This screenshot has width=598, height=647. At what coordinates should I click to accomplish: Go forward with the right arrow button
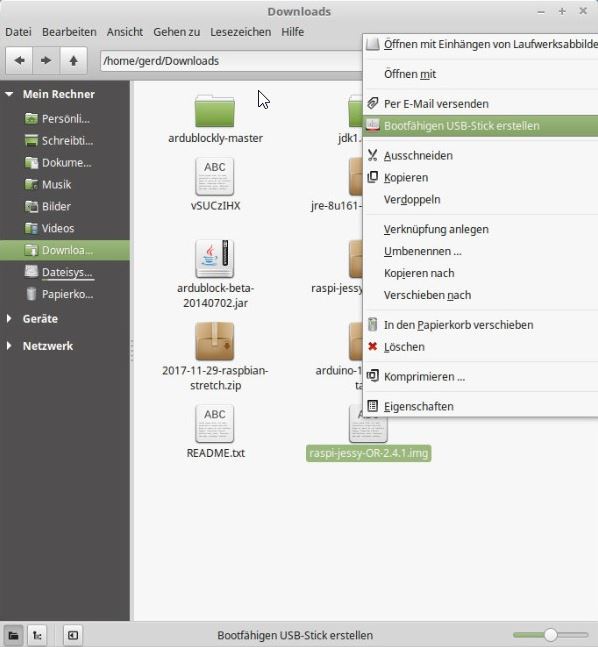46,61
